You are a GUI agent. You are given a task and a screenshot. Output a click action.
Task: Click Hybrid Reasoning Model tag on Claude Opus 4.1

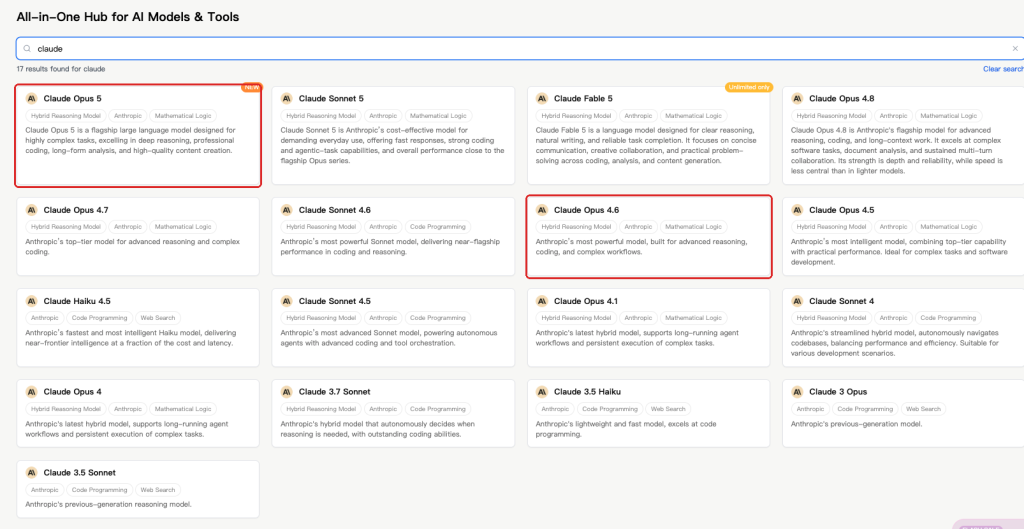tap(576, 318)
